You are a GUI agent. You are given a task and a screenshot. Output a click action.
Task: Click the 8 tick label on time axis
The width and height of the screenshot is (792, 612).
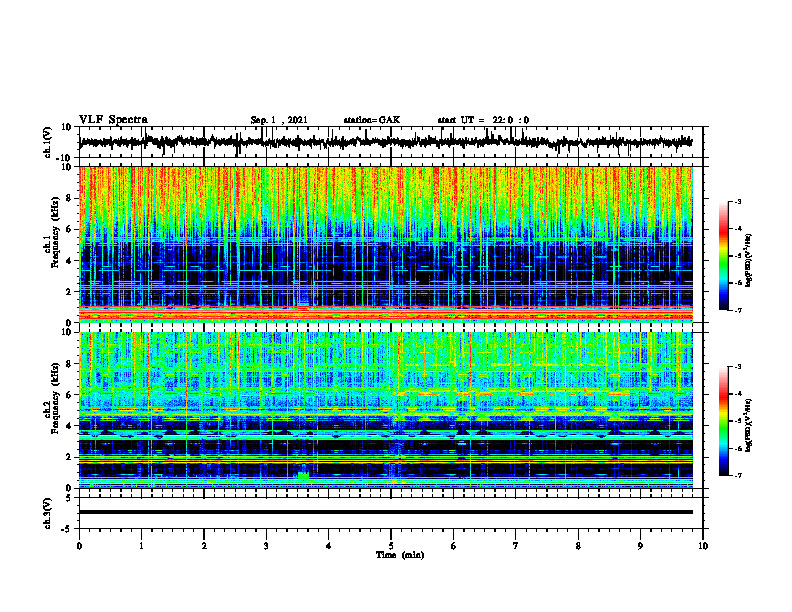[578, 546]
